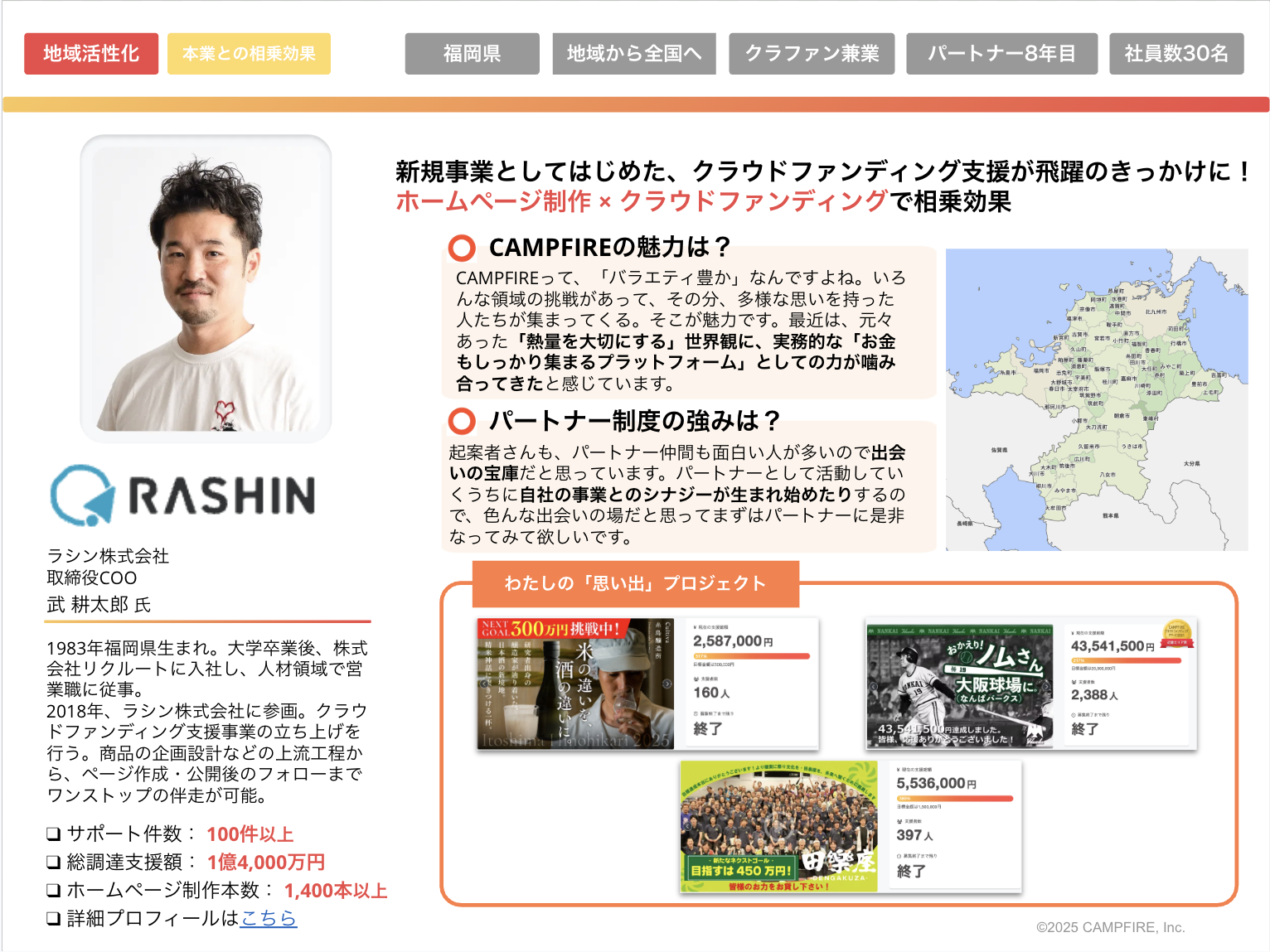1270x952 pixels.
Task: Click the red ホームページ制作 × クラウドファンディング headline
Action: [642, 201]
